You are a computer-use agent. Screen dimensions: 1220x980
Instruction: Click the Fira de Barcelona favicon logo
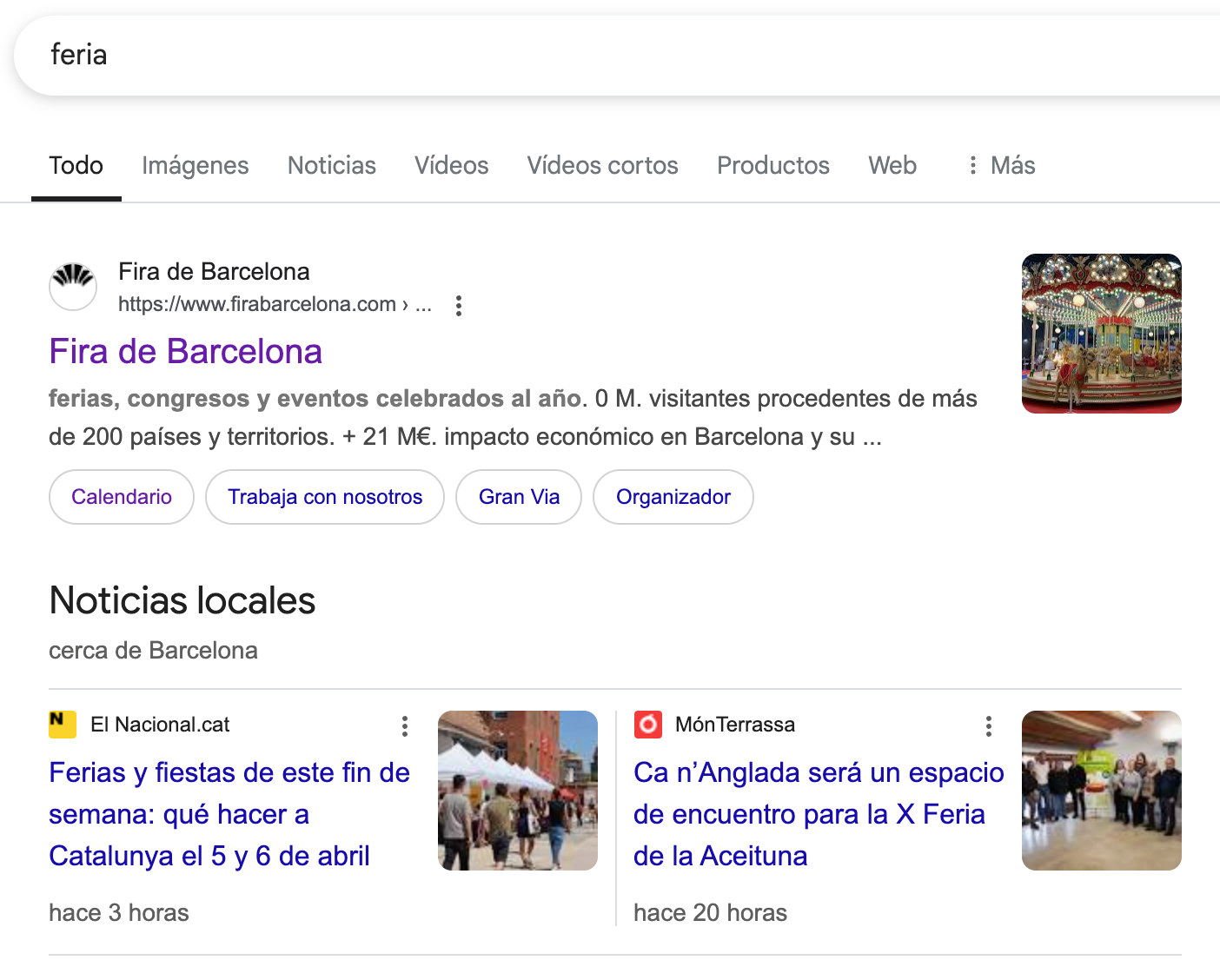pos(73,286)
